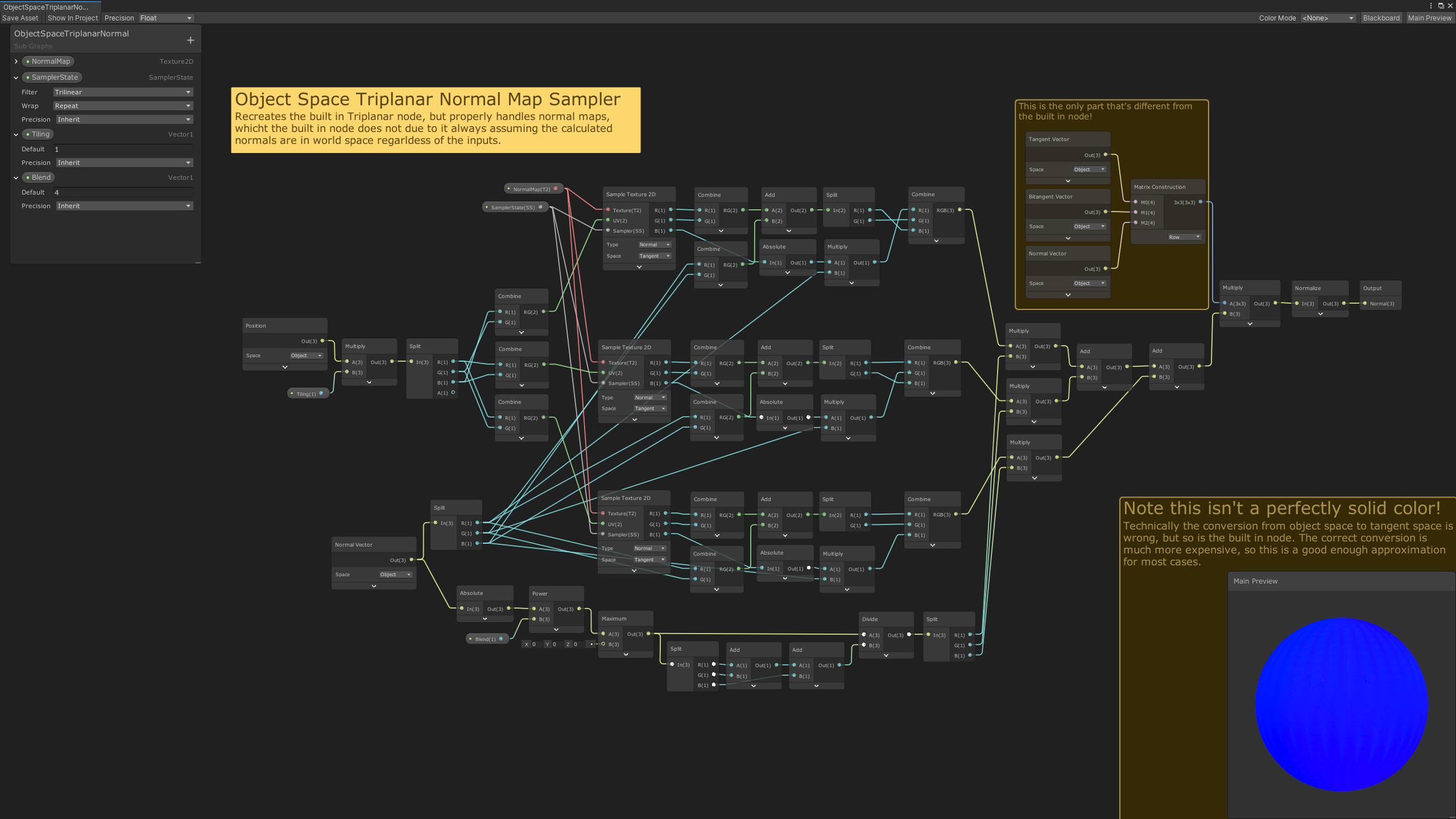Toggle the Blackboard panel visibility
Image resolution: width=1456 pixels, height=819 pixels.
click(x=1381, y=18)
